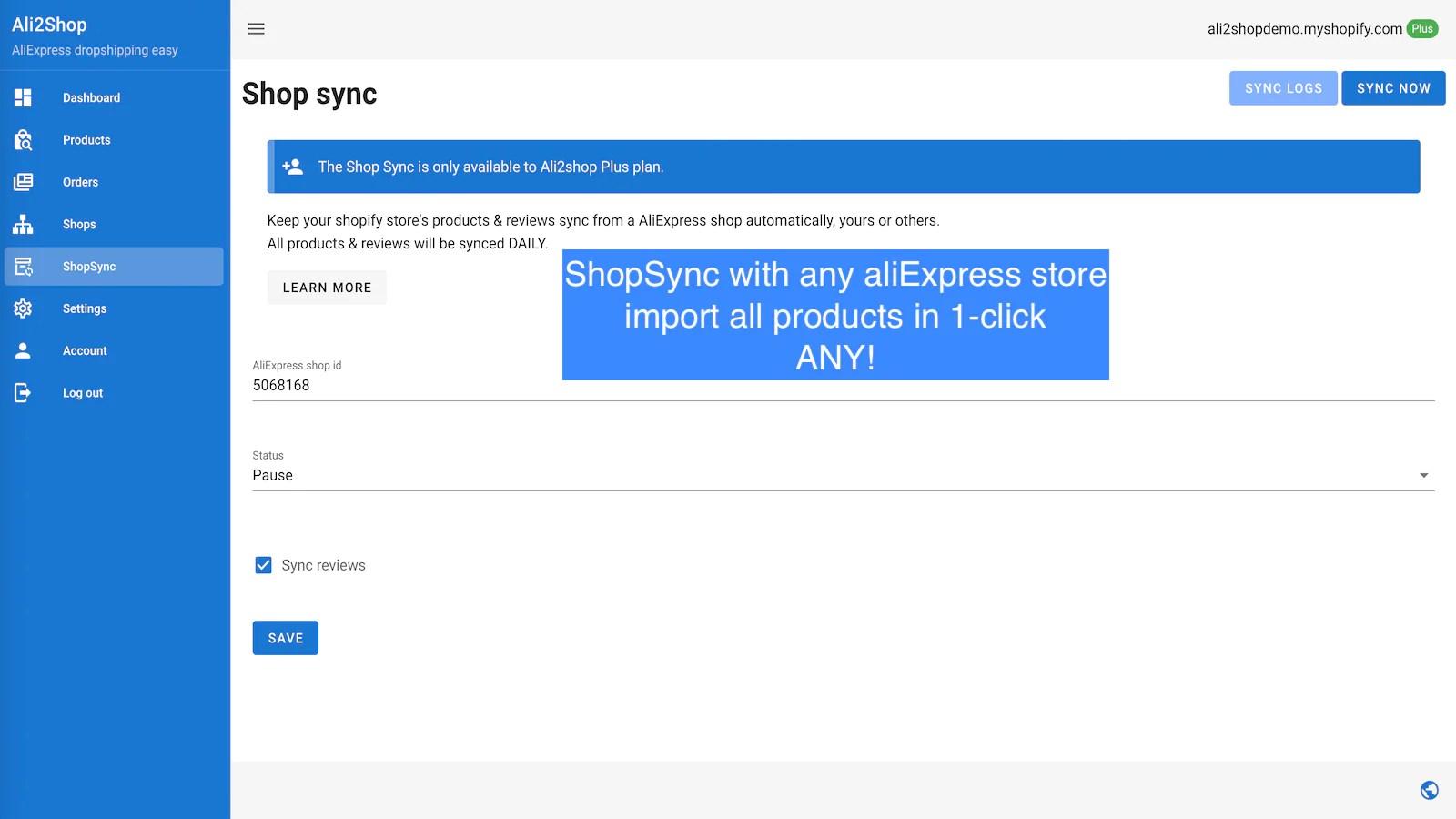Click the Ali2Shop logo title
This screenshot has width=1456, height=819.
49,25
